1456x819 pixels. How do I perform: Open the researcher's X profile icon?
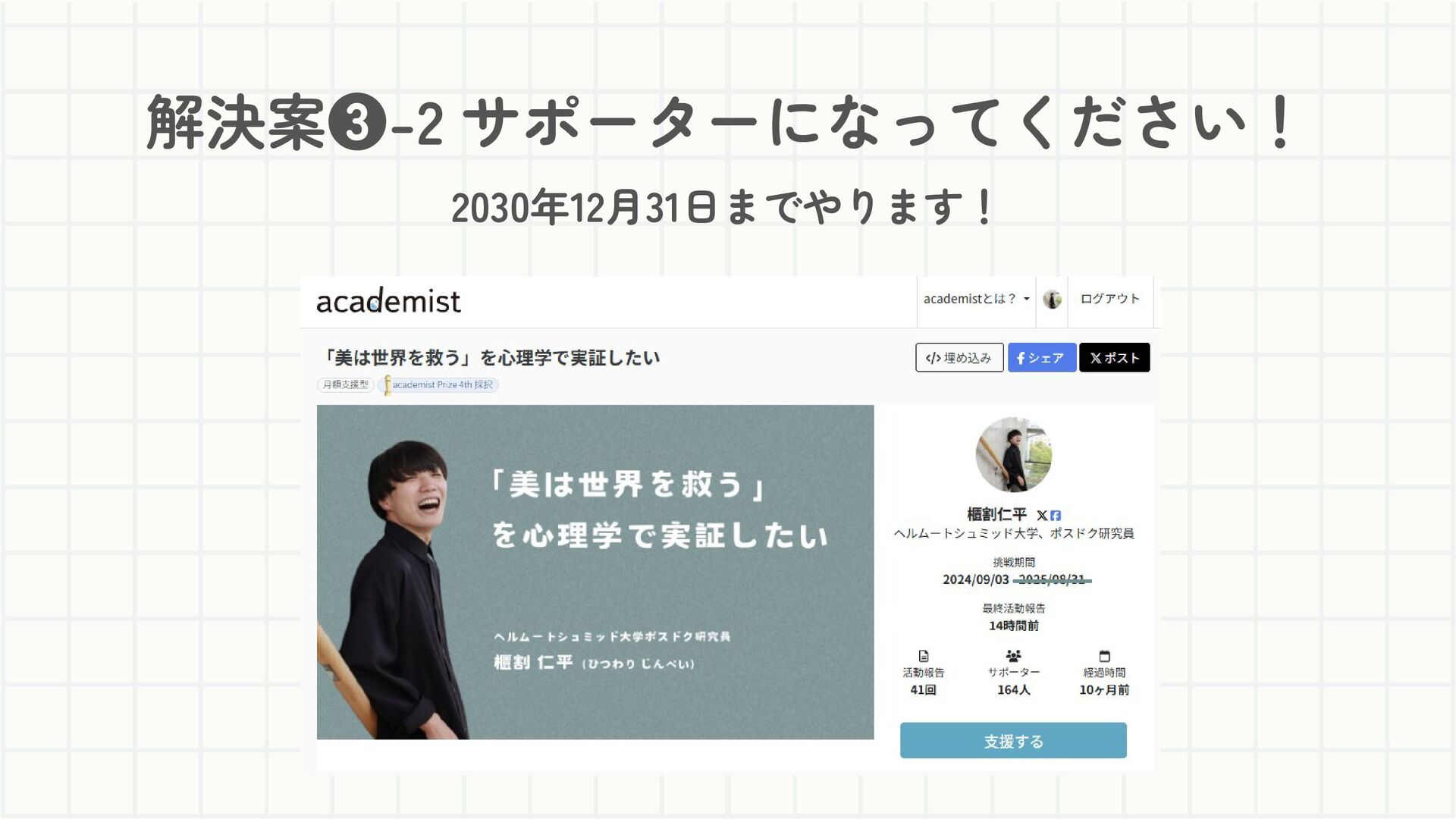tap(1042, 516)
